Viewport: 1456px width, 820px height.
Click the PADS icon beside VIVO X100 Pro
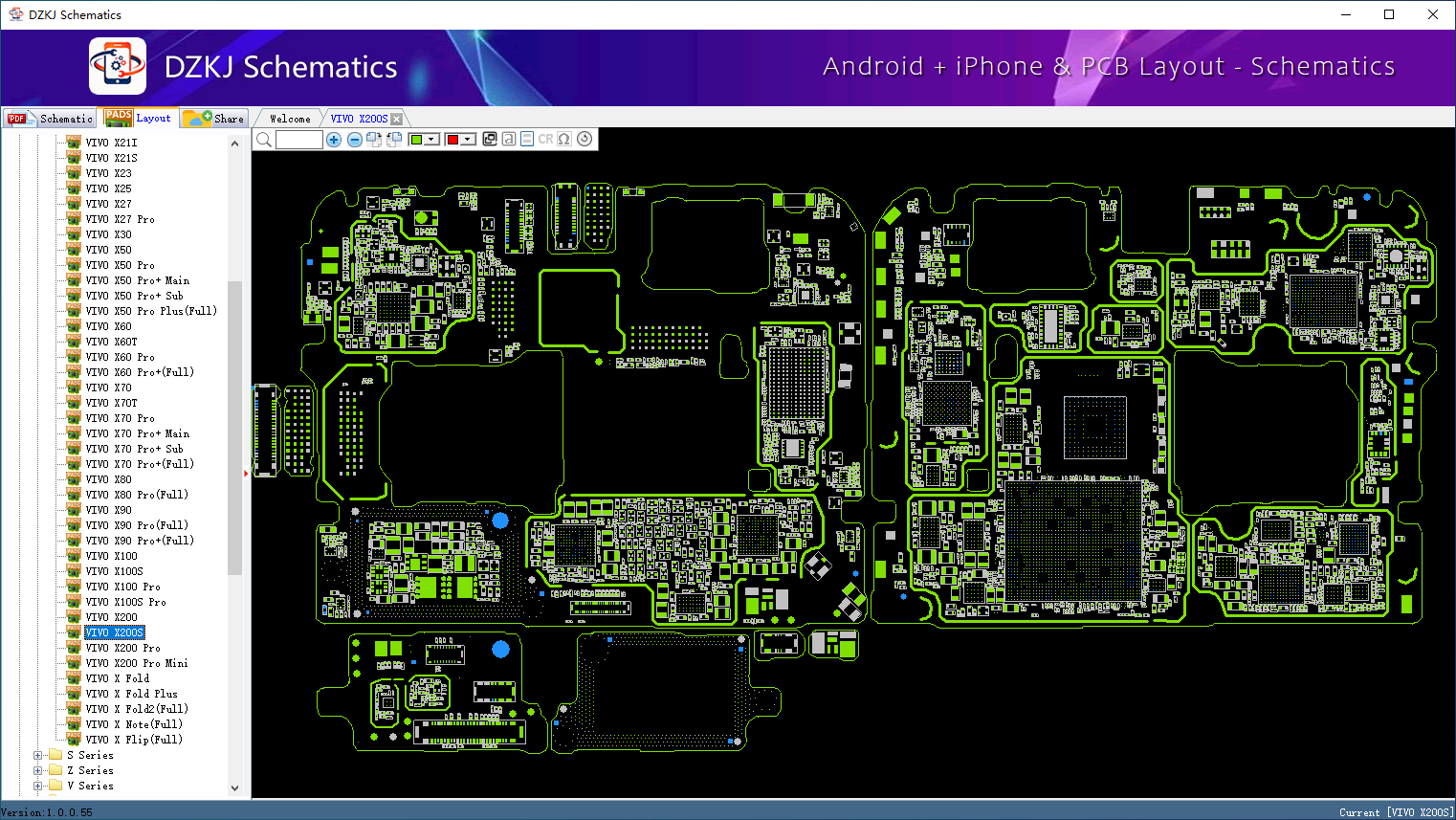pyautogui.click(x=74, y=587)
